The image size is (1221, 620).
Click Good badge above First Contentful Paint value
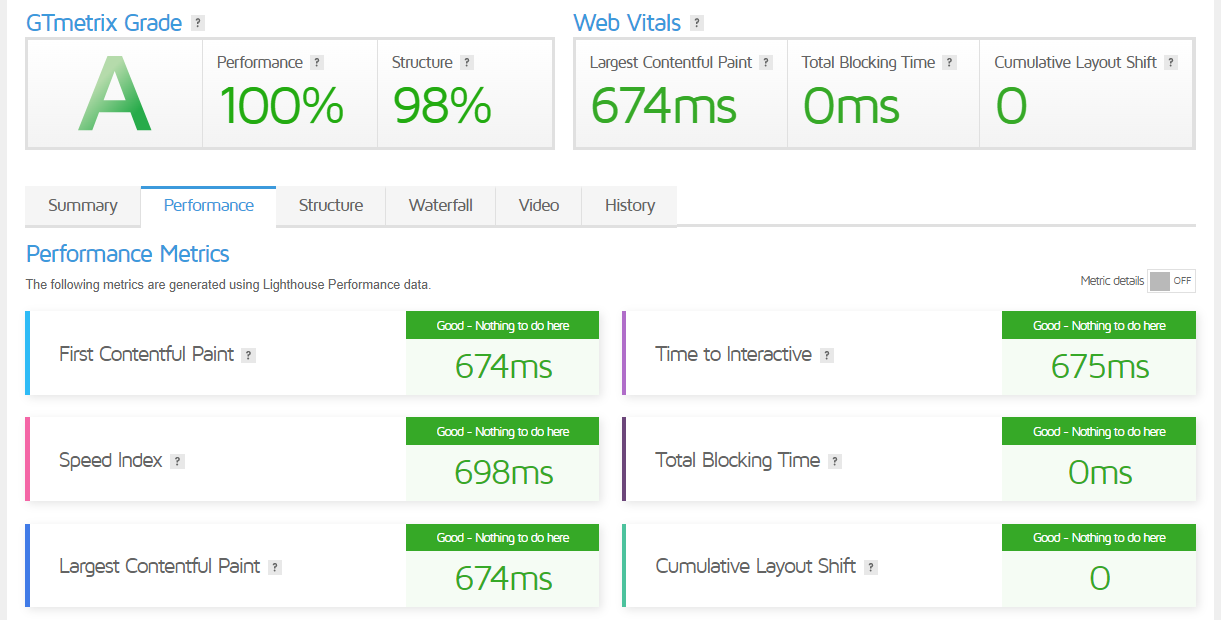[x=503, y=325]
